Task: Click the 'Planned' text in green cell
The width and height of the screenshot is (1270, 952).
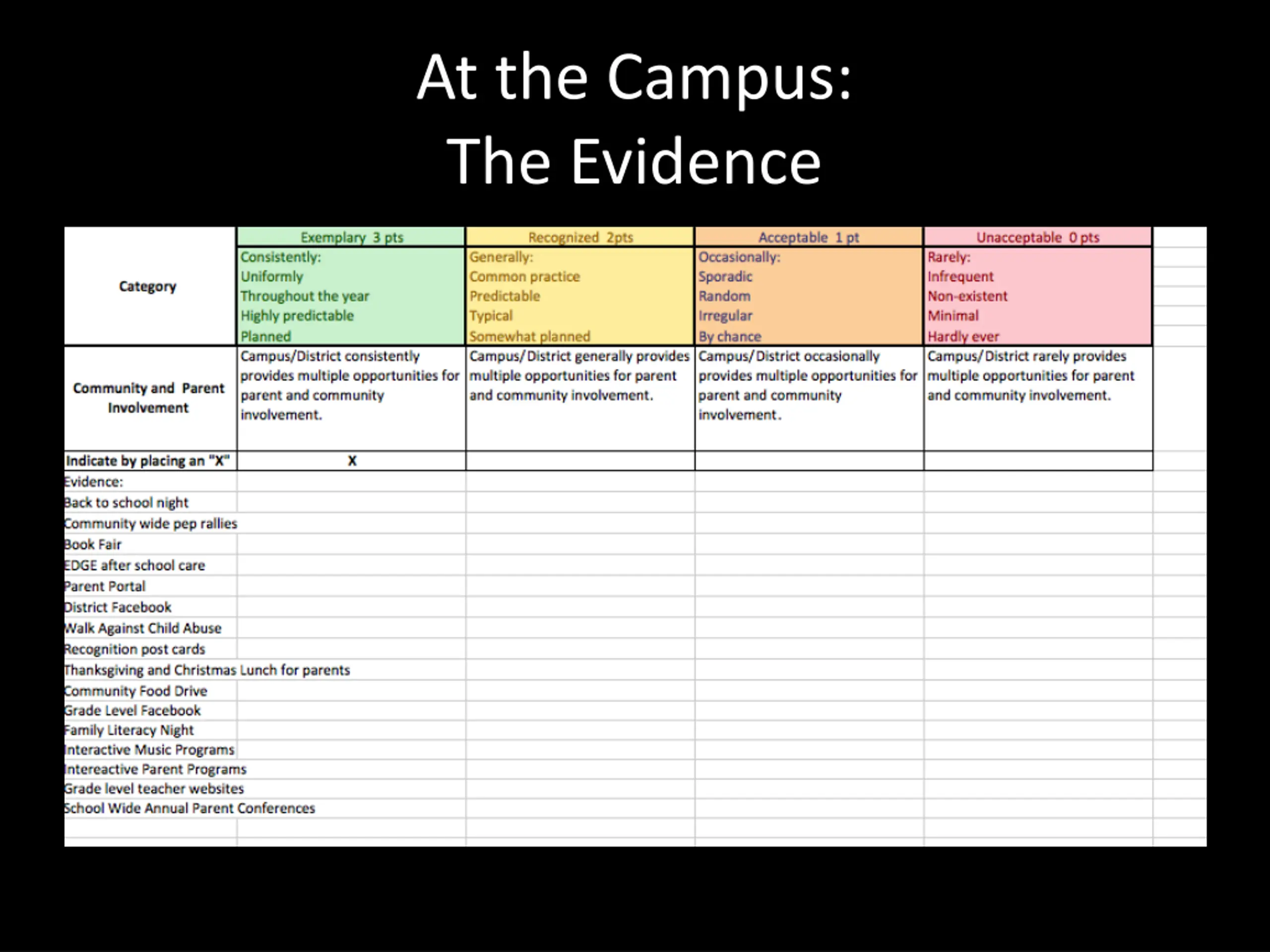Action: point(265,336)
